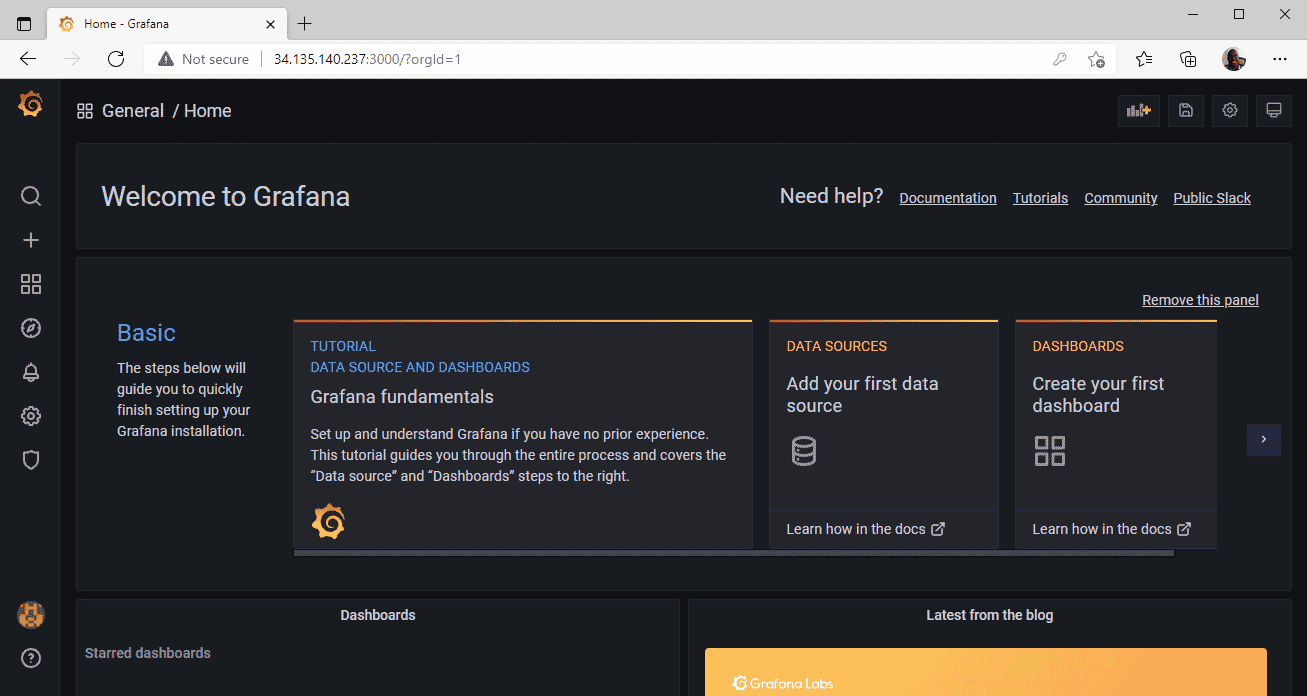This screenshot has width=1307, height=696.
Task: Click the grid icon beside General
Action: 85,111
